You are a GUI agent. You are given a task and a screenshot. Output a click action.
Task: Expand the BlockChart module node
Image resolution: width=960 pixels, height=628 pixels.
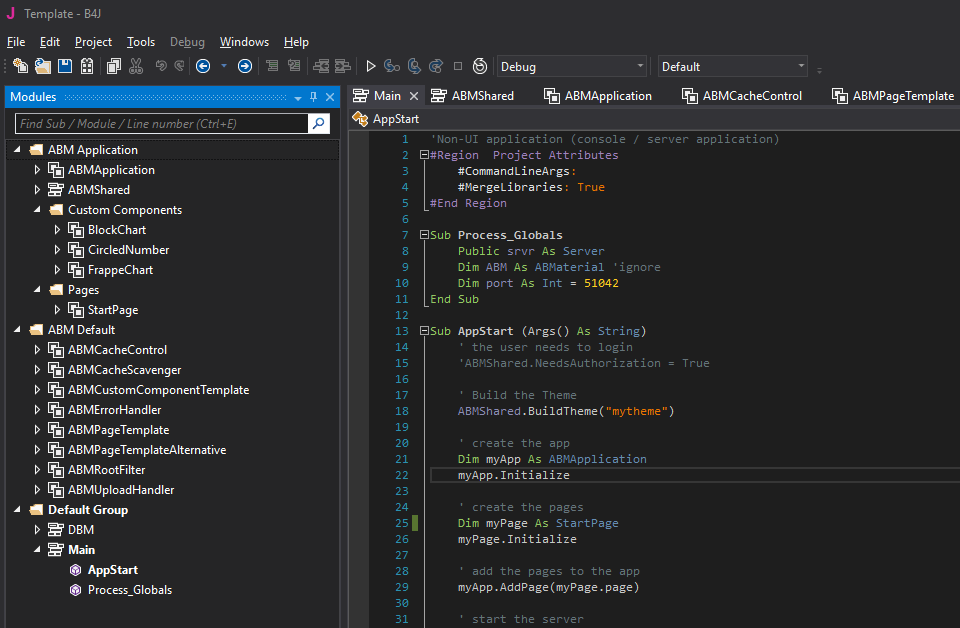click(57, 230)
